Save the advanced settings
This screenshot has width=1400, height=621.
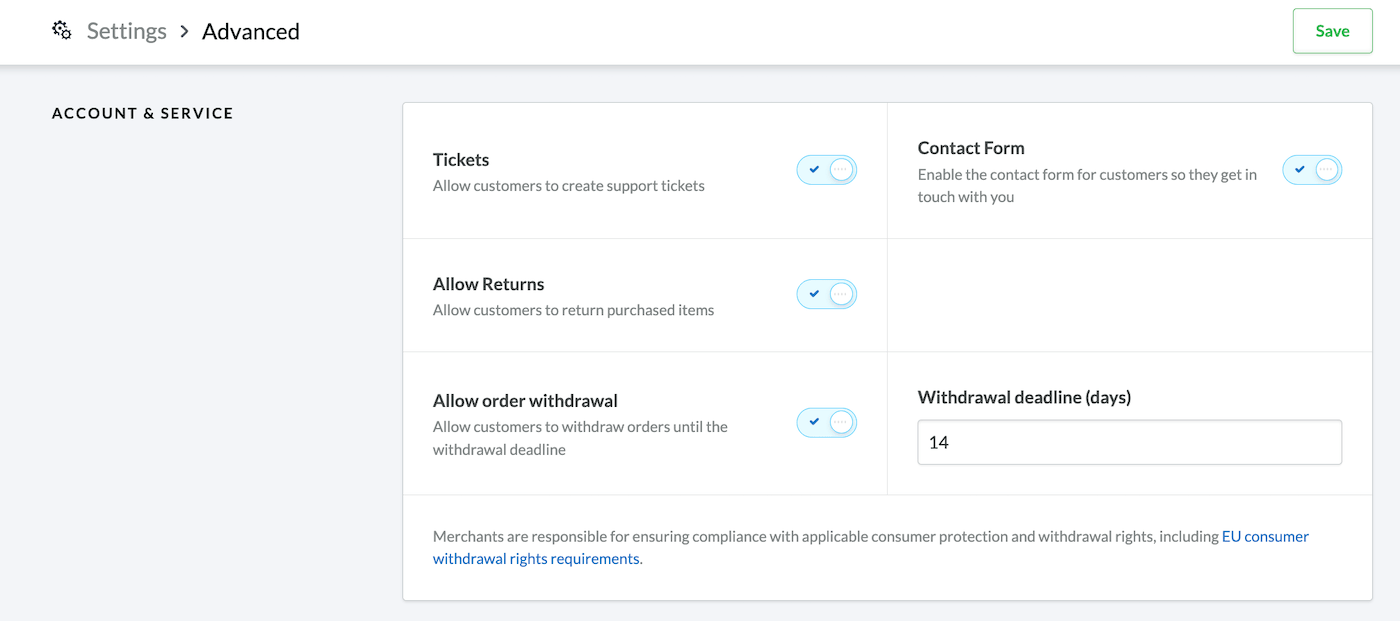click(1332, 31)
